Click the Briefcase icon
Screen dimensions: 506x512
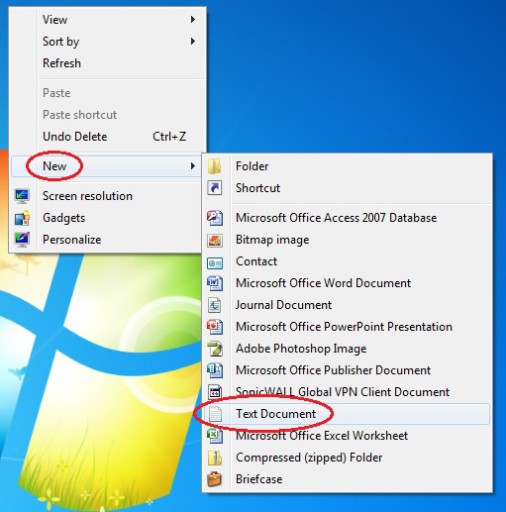point(215,479)
